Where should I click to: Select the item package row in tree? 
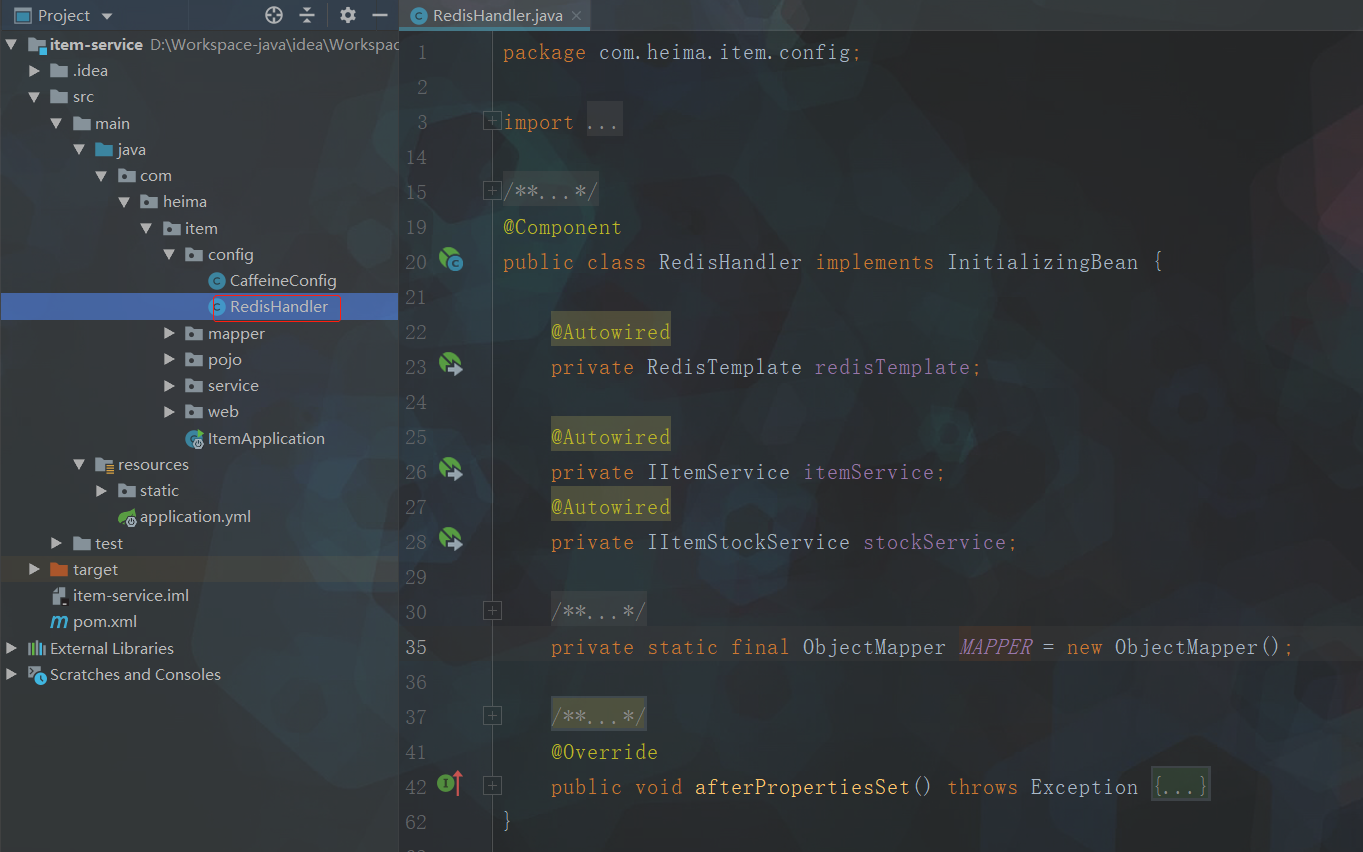point(199,228)
